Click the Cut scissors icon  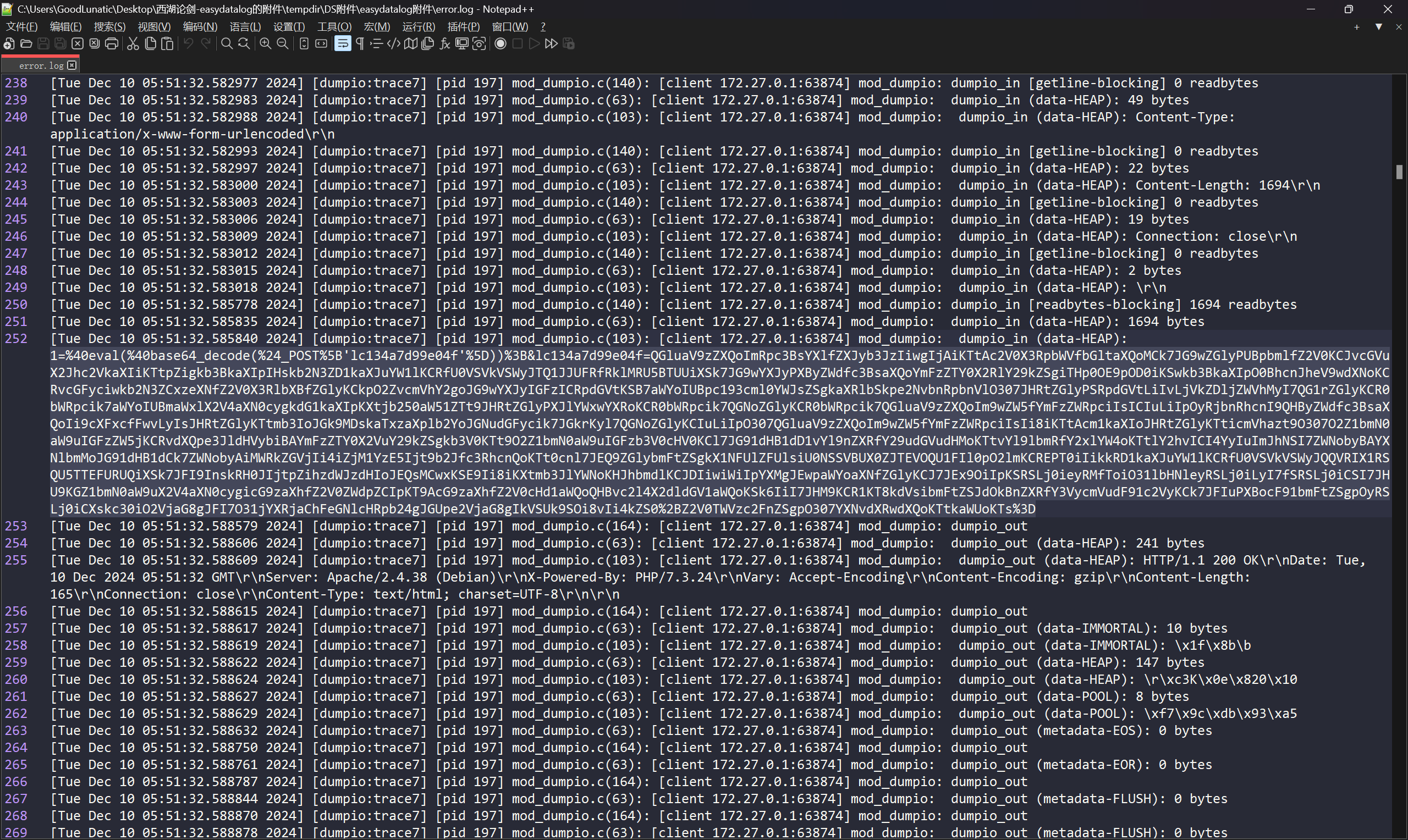[x=133, y=43]
